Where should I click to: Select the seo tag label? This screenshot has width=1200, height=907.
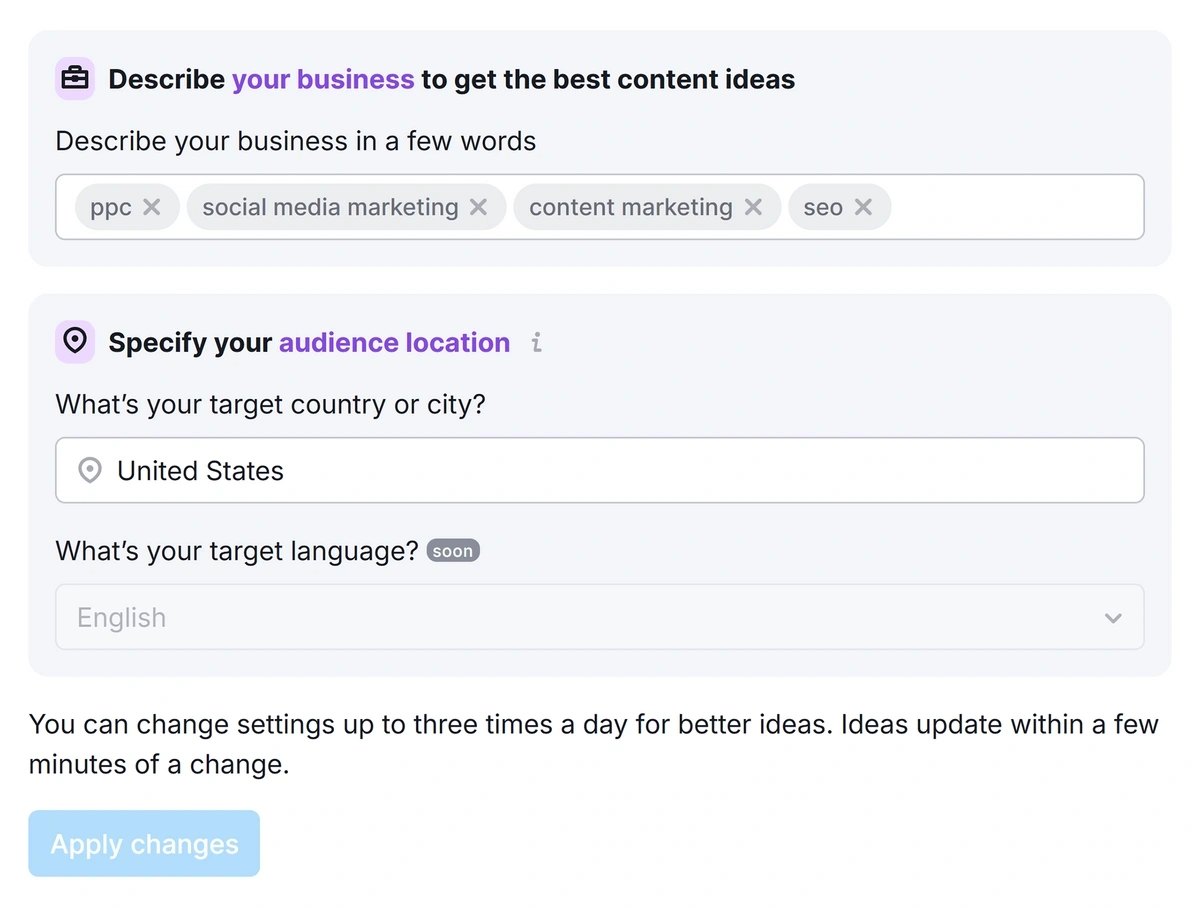click(x=822, y=207)
